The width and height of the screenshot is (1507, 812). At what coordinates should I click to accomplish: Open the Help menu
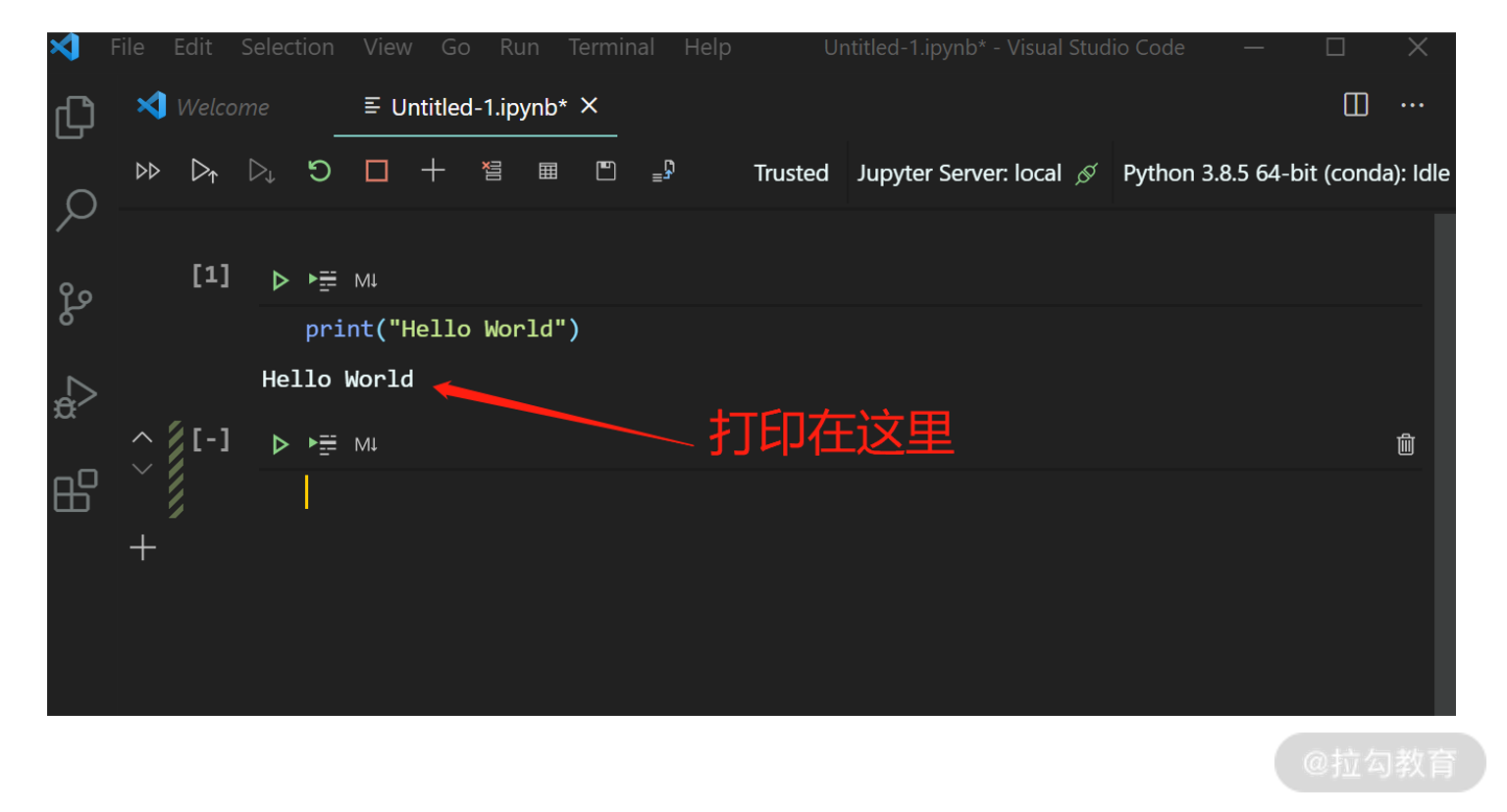click(707, 47)
